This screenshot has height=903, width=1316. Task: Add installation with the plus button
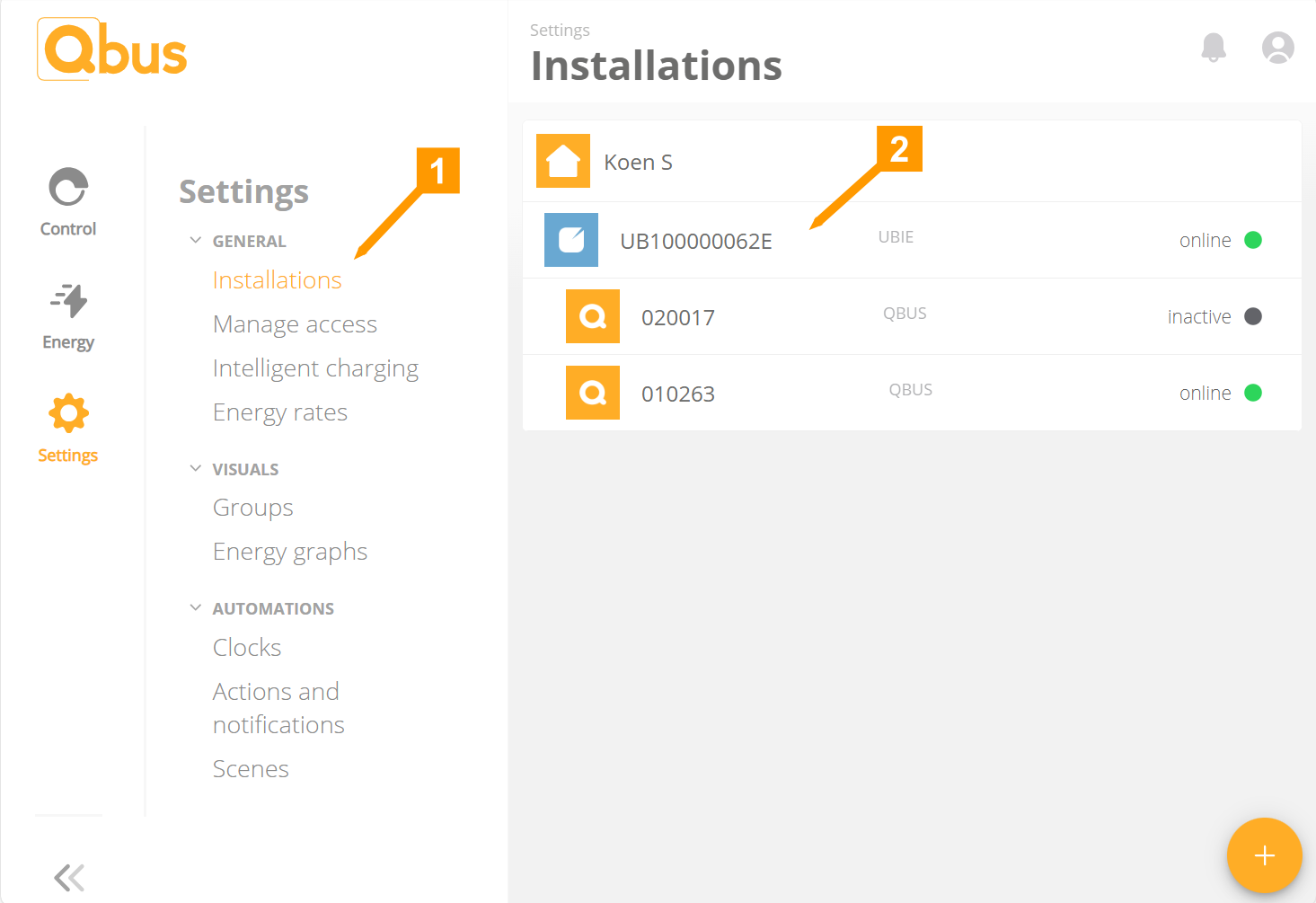1264,855
